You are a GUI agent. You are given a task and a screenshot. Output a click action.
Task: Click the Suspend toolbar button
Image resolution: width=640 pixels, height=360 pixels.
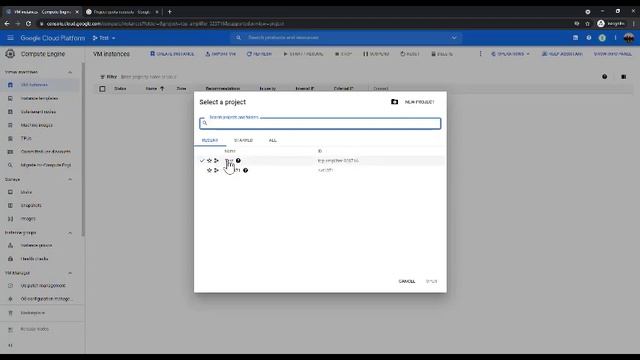(376, 54)
